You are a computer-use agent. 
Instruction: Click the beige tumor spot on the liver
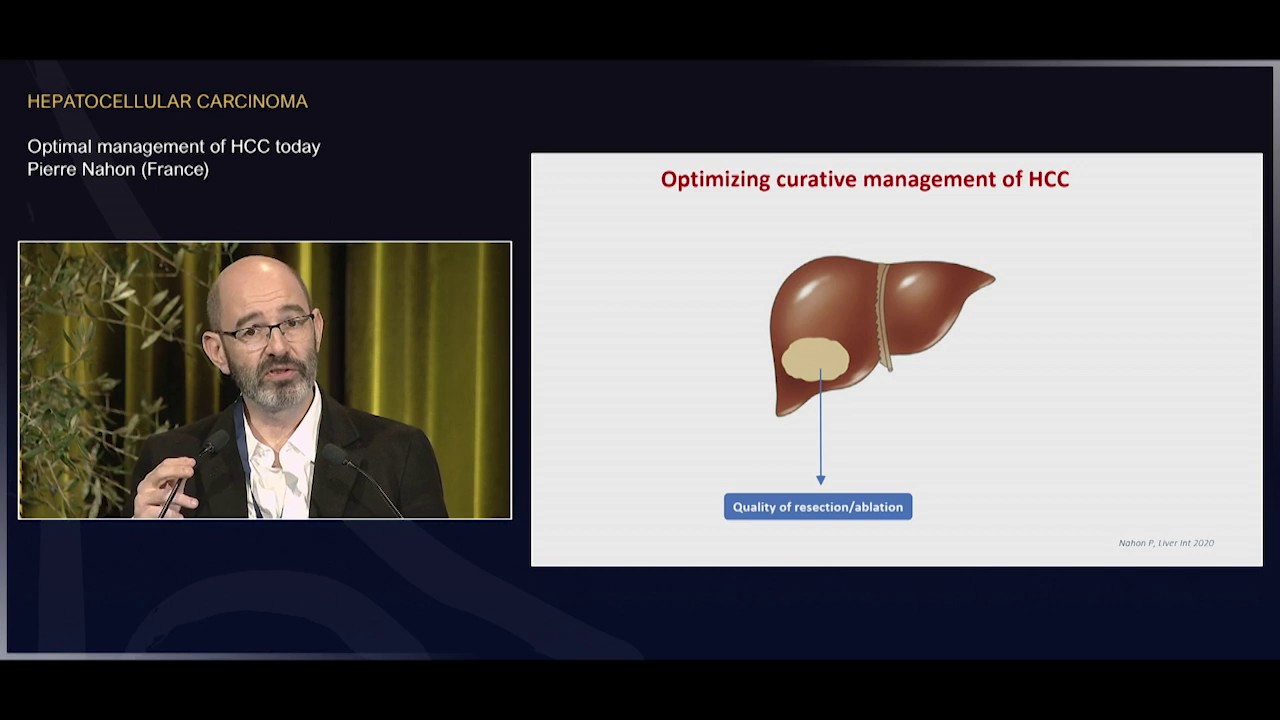(x=815, y=359)
